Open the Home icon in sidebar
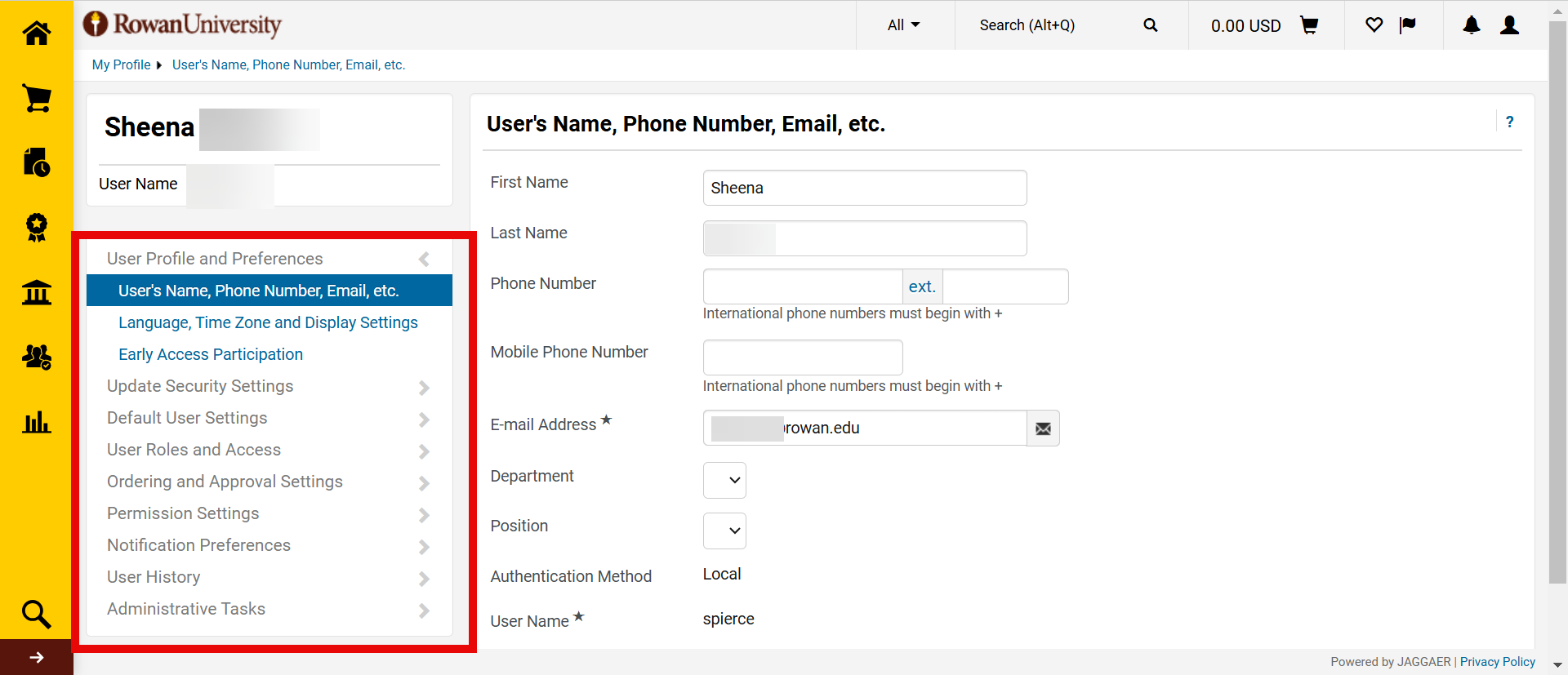Image resolution: width=1568 pixels, height=675 pixels. coord(36,33)
